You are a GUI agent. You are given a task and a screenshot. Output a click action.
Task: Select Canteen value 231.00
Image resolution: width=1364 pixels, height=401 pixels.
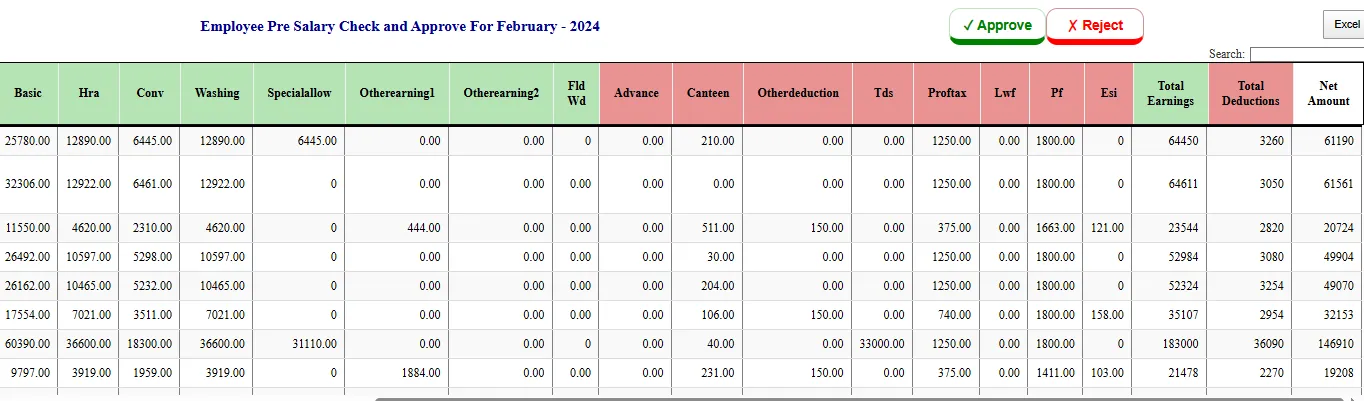coord(718,373)
